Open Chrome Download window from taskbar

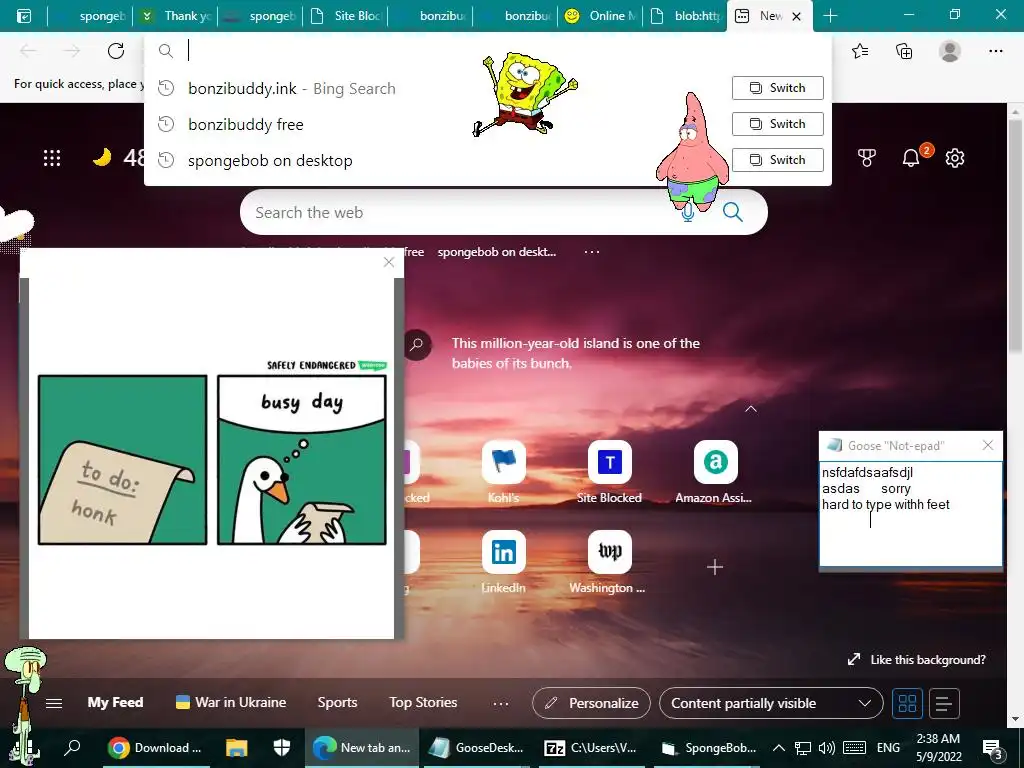coord(156,748)
